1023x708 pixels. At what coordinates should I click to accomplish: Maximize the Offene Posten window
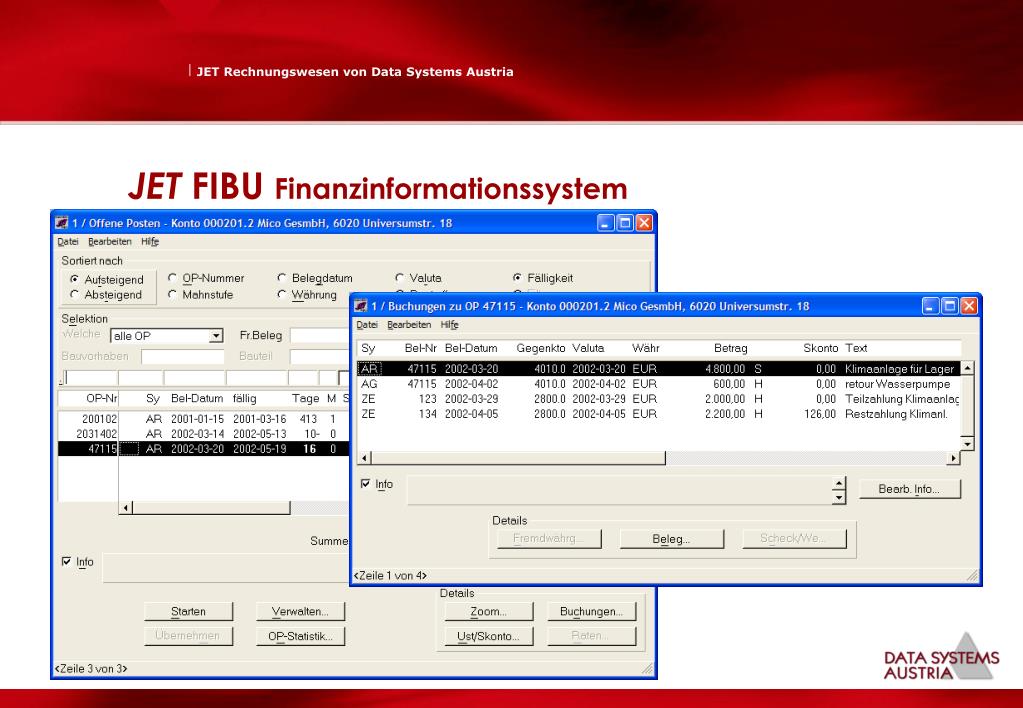625,223
